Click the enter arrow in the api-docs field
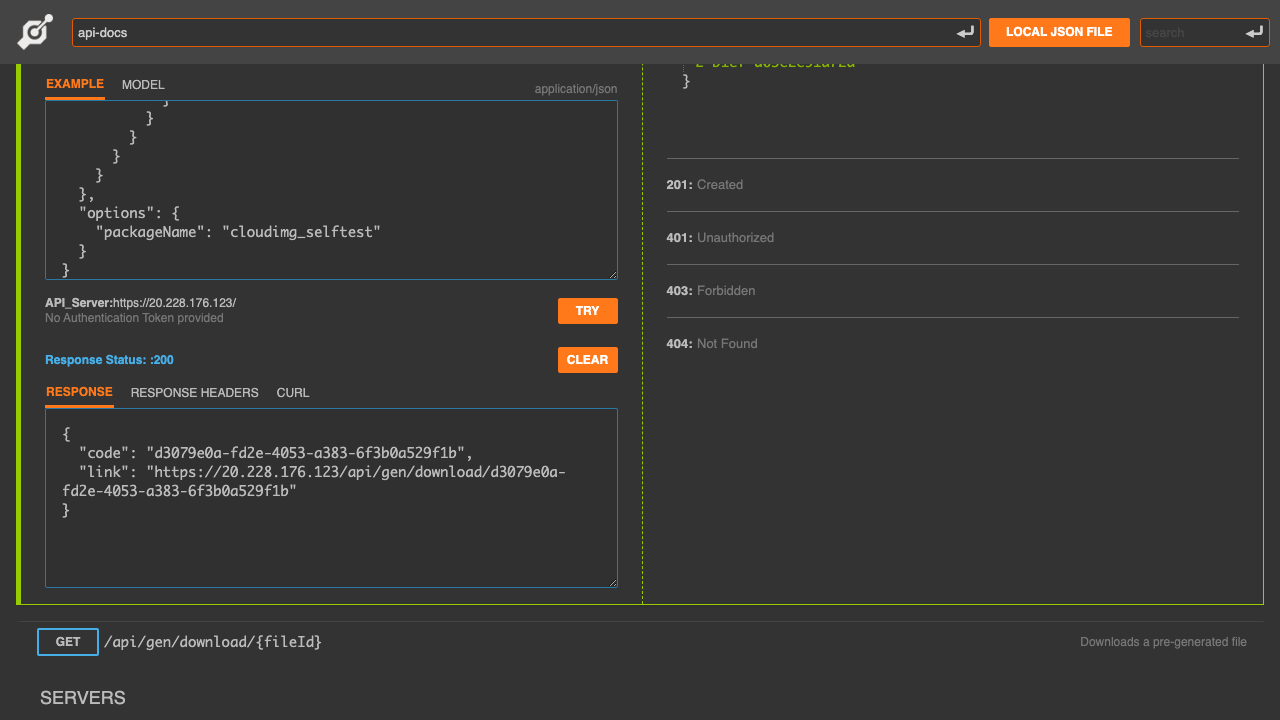The image size is (1280, 720). coord(965,33)
